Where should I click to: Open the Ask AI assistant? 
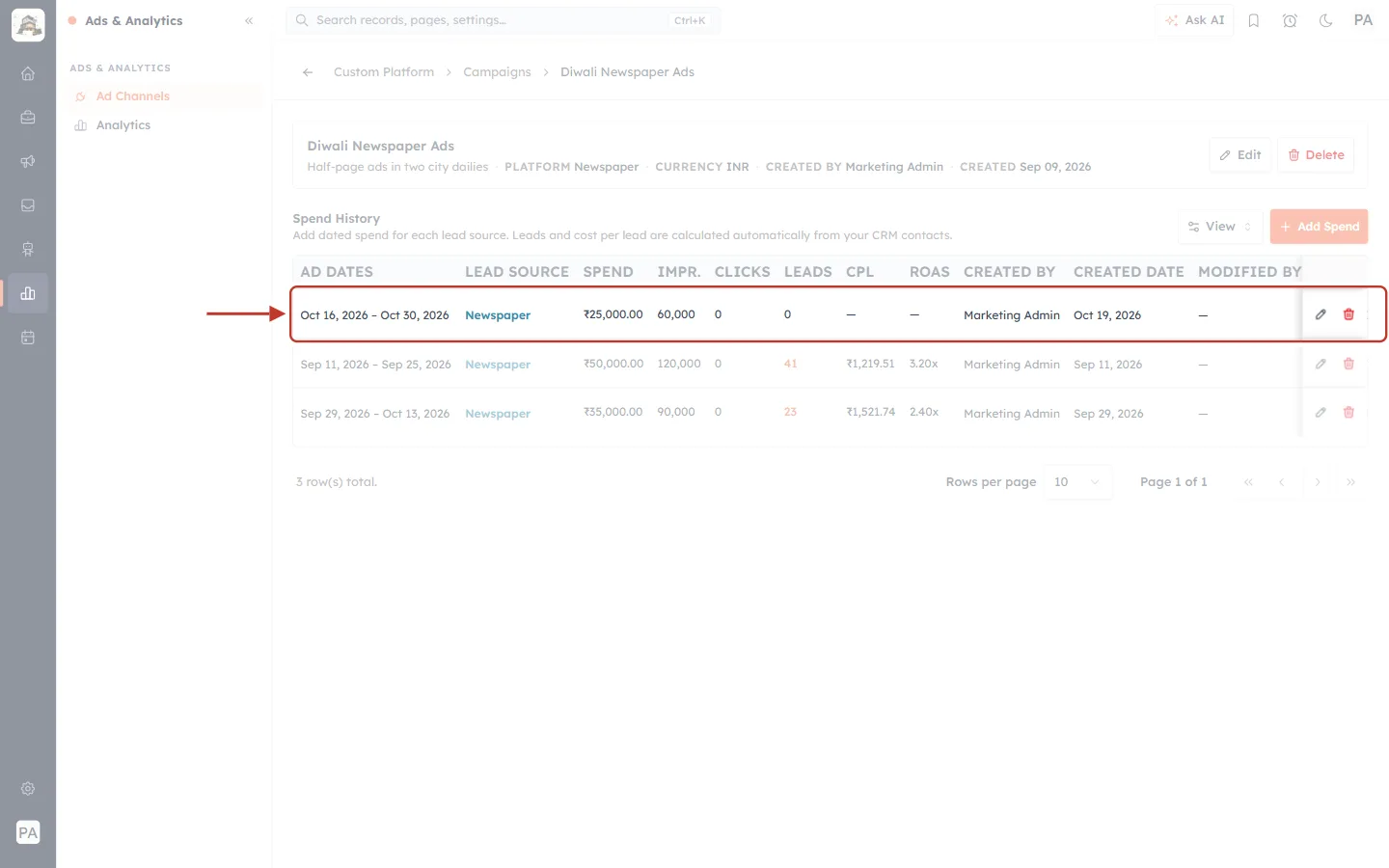point(1195,20)
